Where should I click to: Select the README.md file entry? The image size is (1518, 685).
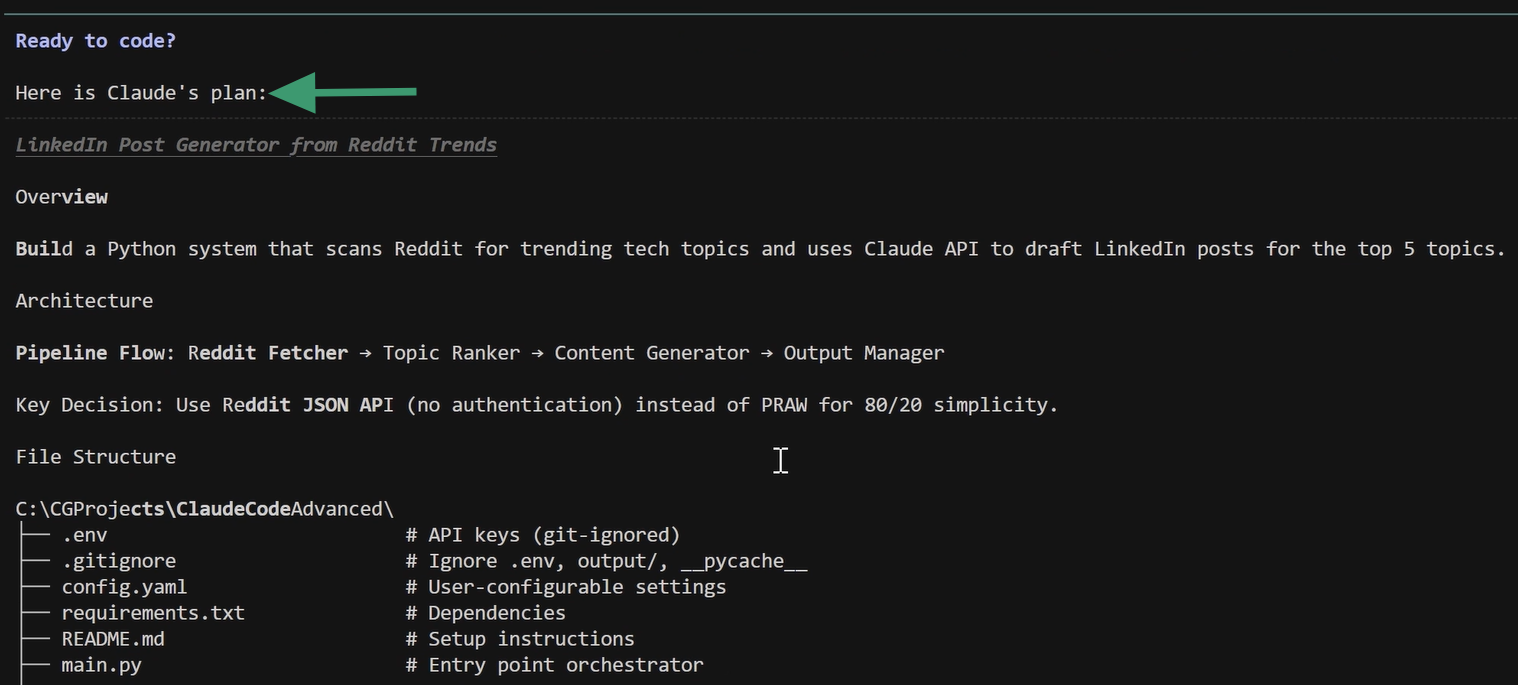tap(113, 639)
